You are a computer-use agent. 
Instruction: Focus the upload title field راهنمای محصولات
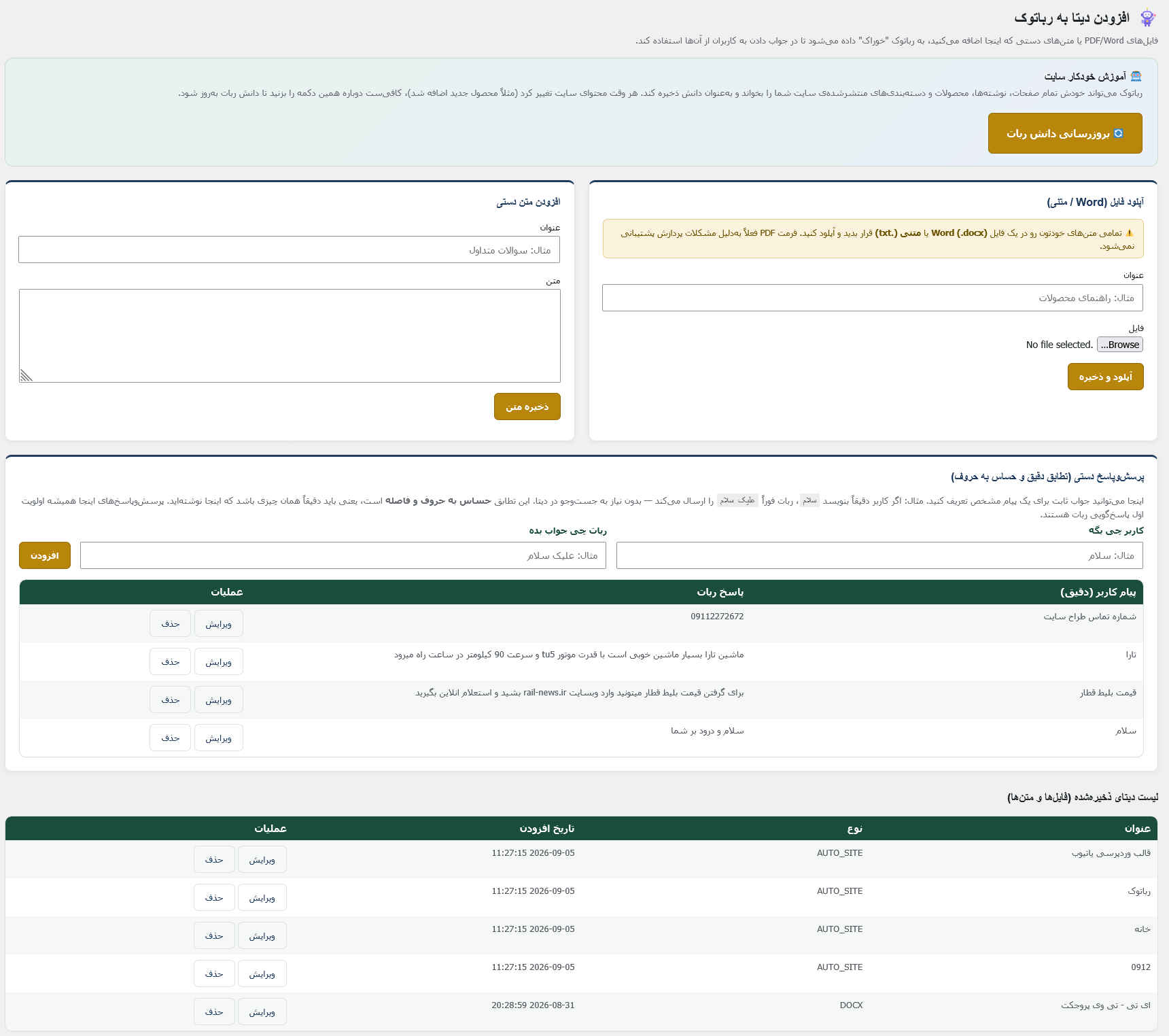click(x=873, y=298)
